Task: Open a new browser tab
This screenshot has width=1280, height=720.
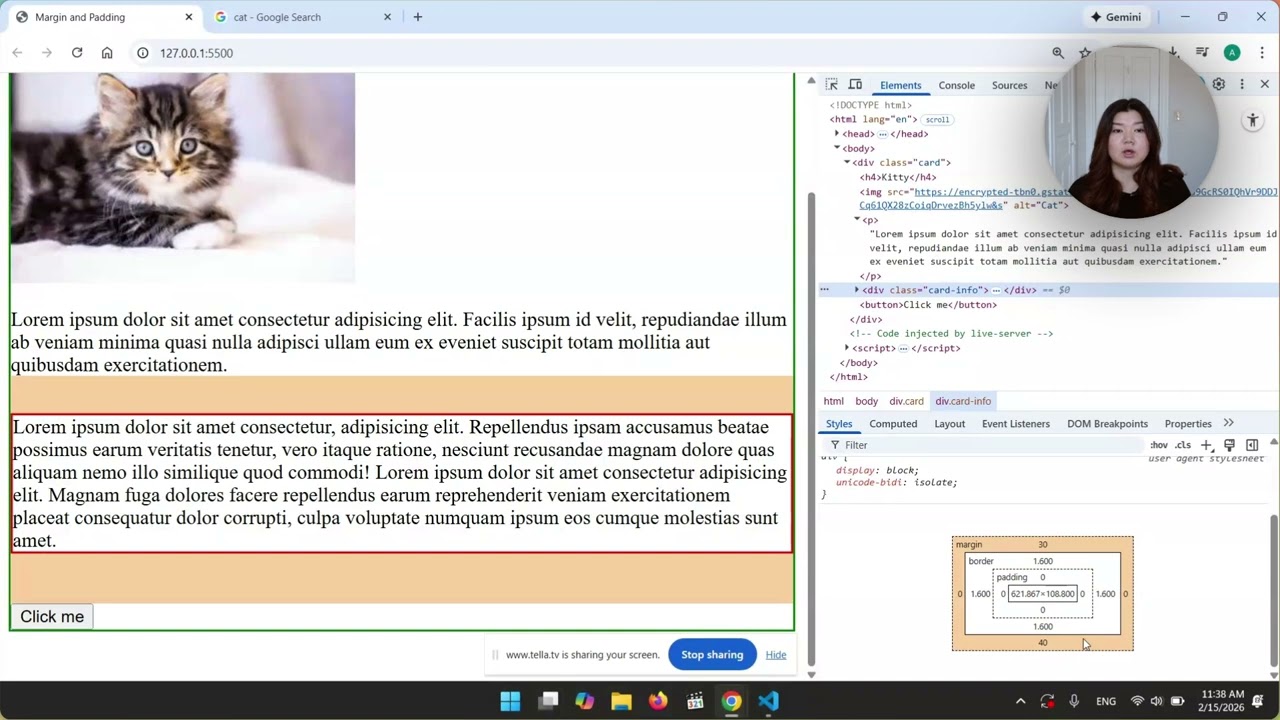Action: [418, 17]
